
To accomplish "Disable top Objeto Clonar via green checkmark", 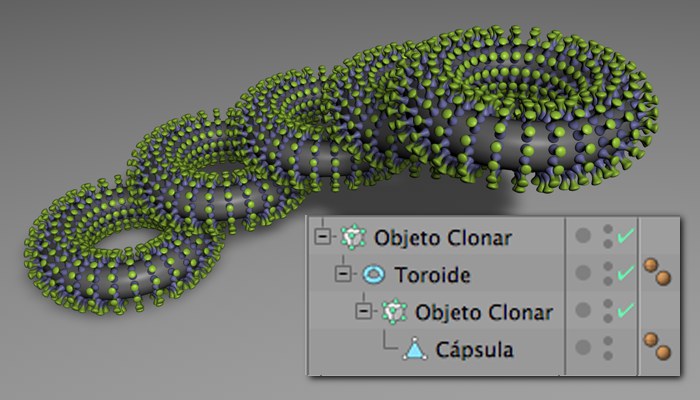I will 626,235.
